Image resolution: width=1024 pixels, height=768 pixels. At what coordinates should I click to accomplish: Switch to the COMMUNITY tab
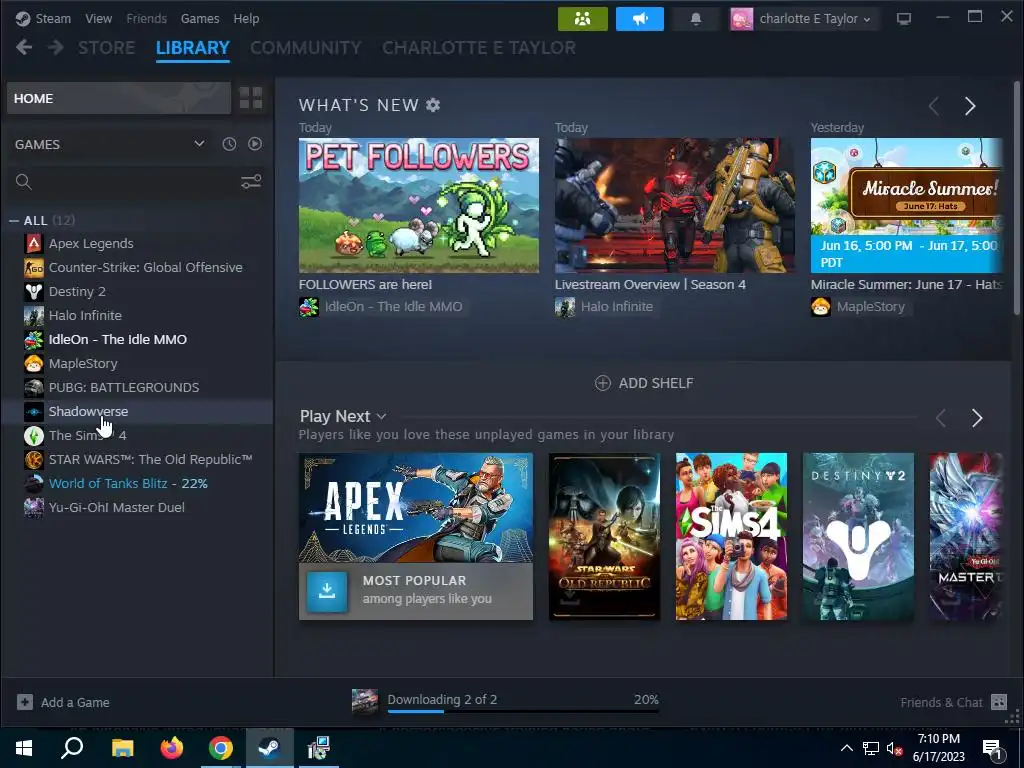[306, 48]
